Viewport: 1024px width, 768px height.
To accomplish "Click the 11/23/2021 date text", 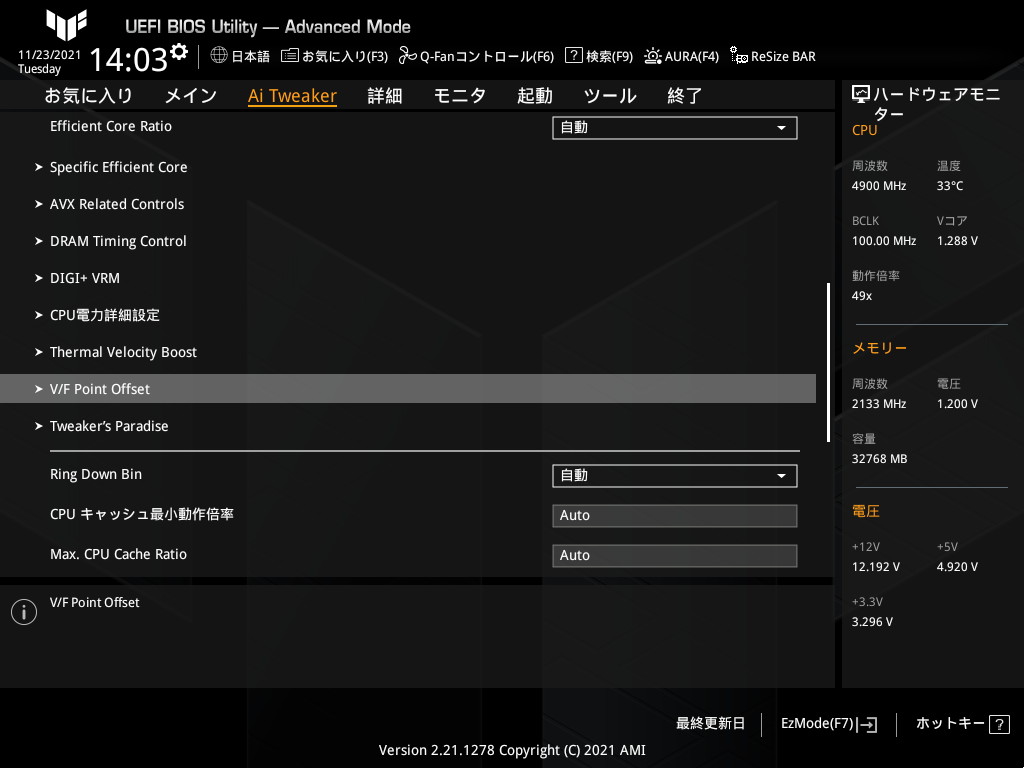I will point(50,55).
